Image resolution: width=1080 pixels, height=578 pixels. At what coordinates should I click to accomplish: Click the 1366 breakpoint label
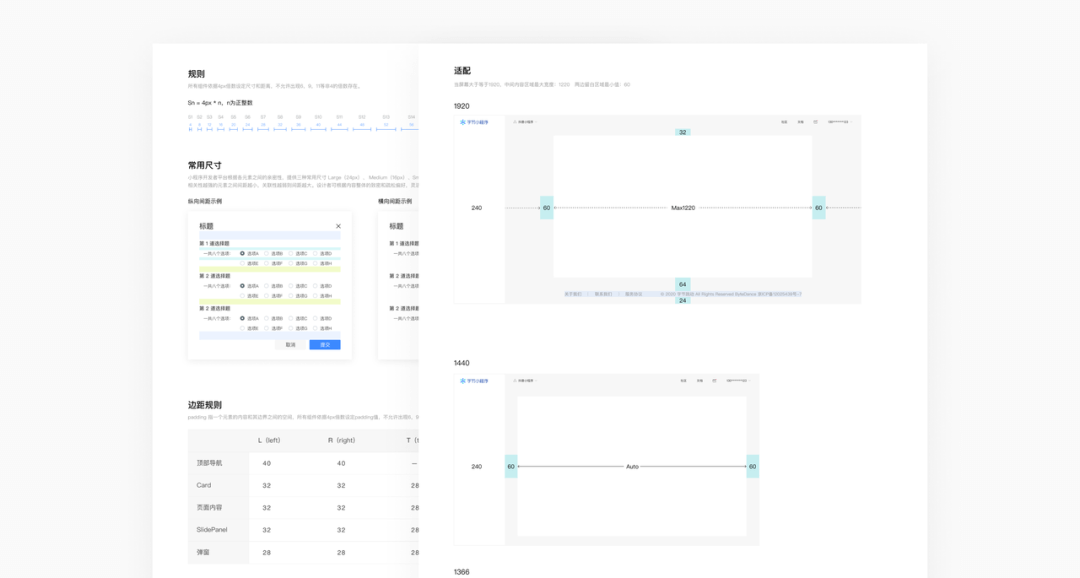[461, 572]
